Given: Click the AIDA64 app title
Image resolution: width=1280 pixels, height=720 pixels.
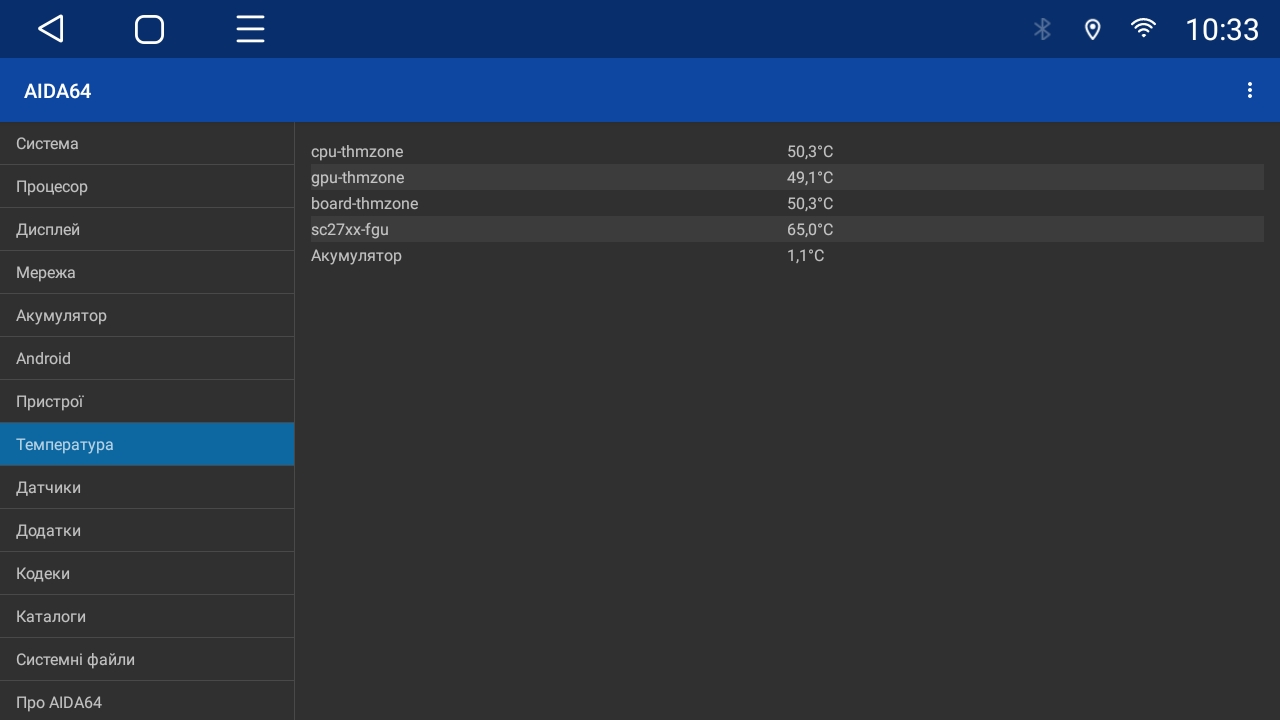Looking at the screenshot, I should [x=58, y=91].
